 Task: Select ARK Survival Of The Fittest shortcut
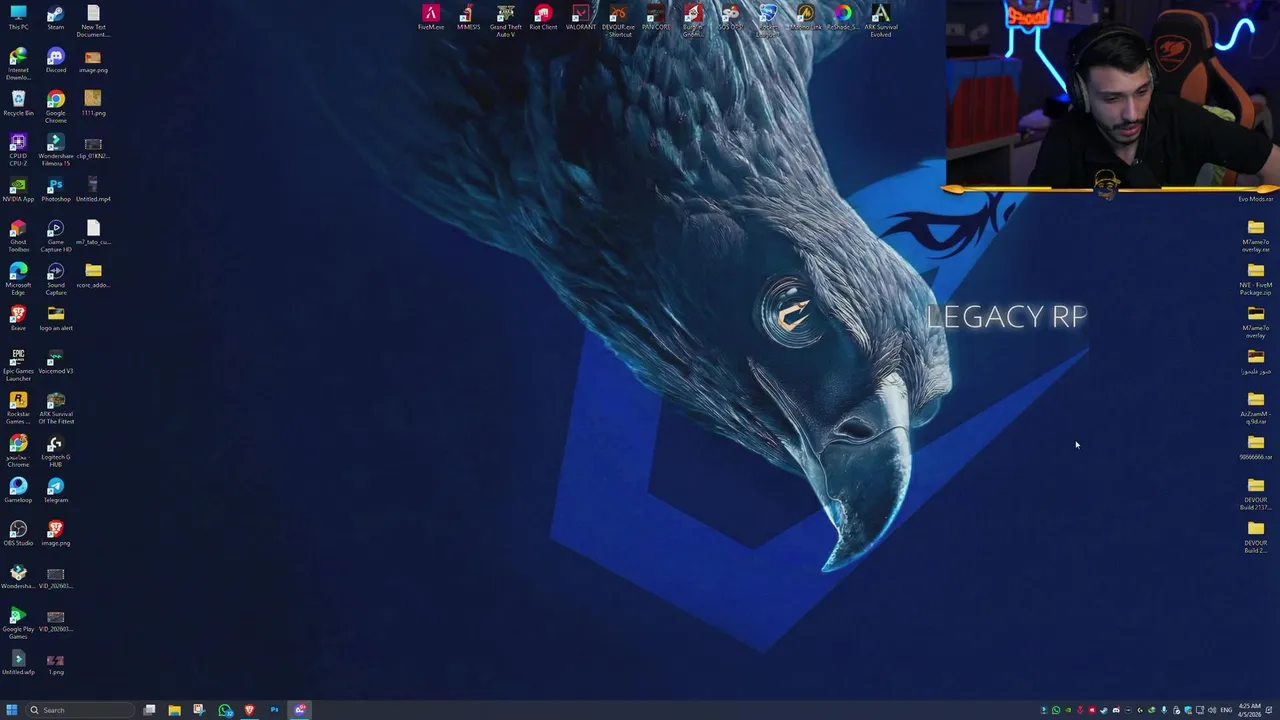click(x=55, y=408)
